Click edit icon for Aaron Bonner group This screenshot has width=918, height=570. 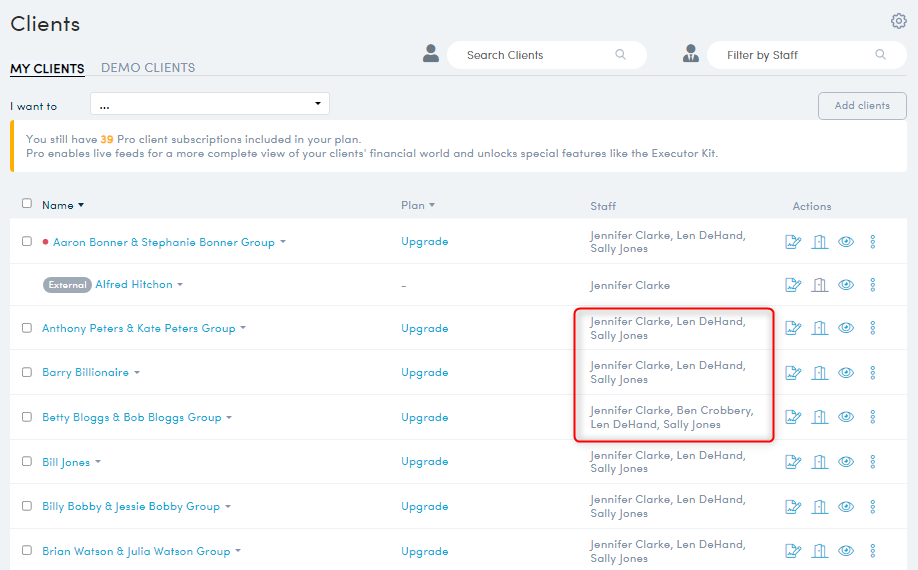[x=794, y=242]
